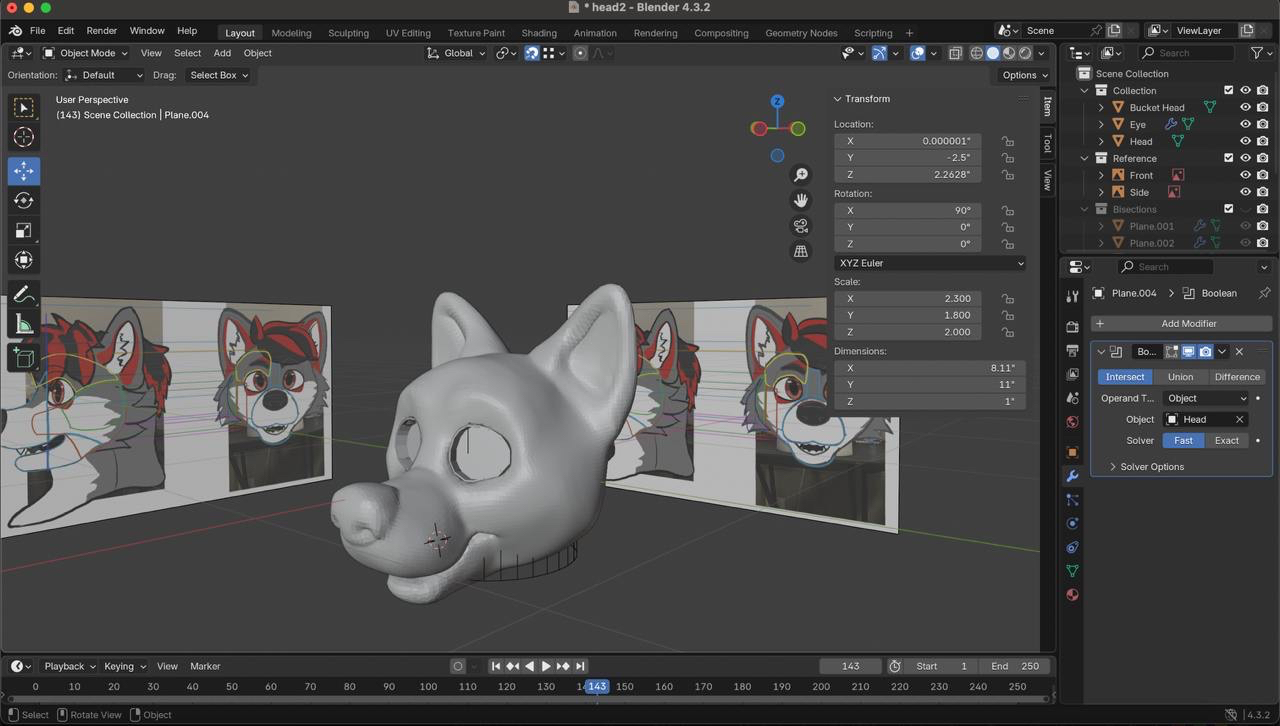Set boolean operation to Union
Viewport: 1280px width, 726px height.
point(1180,377)
